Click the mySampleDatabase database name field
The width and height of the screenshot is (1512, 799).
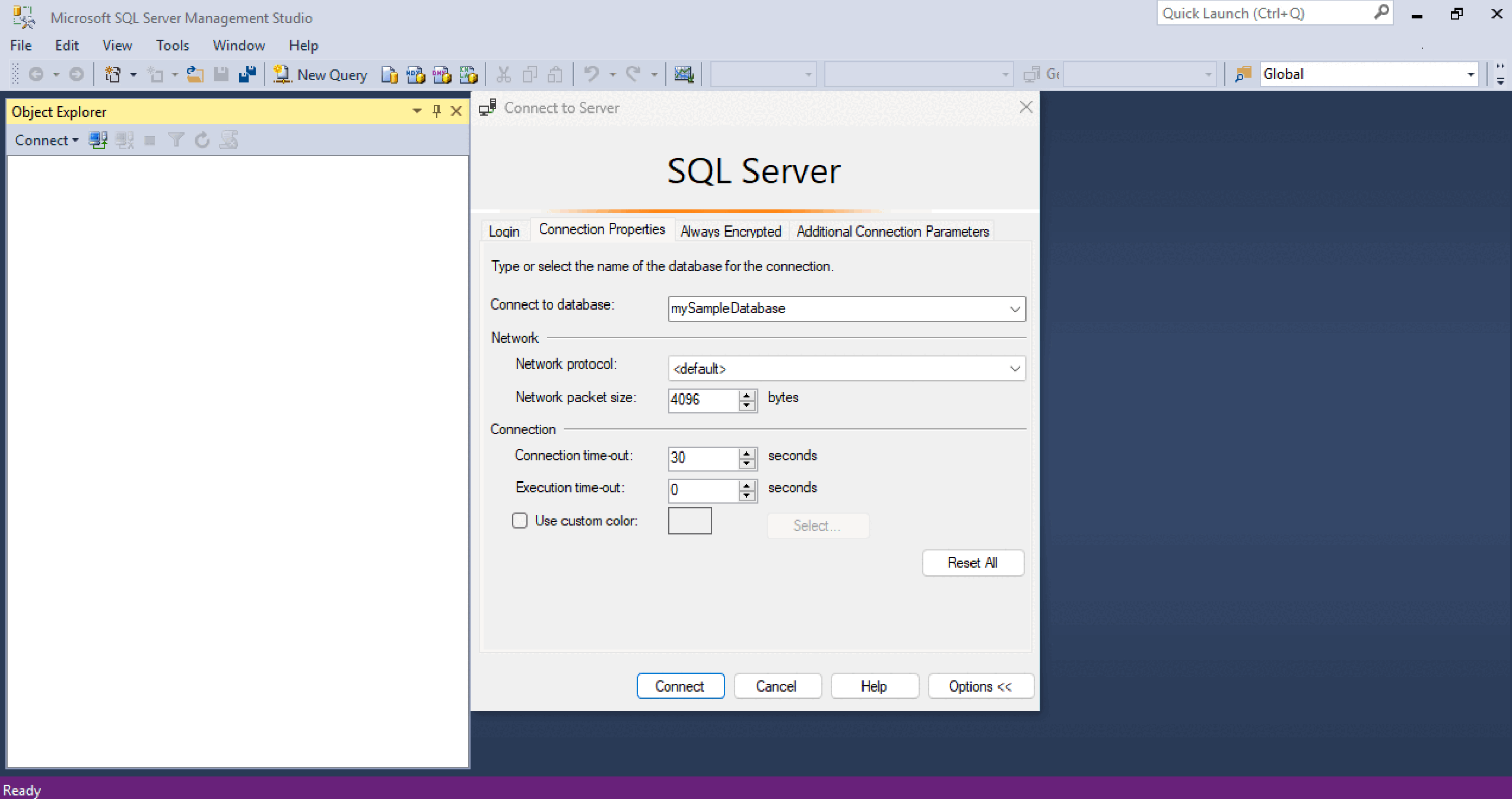tap(843, 308)
